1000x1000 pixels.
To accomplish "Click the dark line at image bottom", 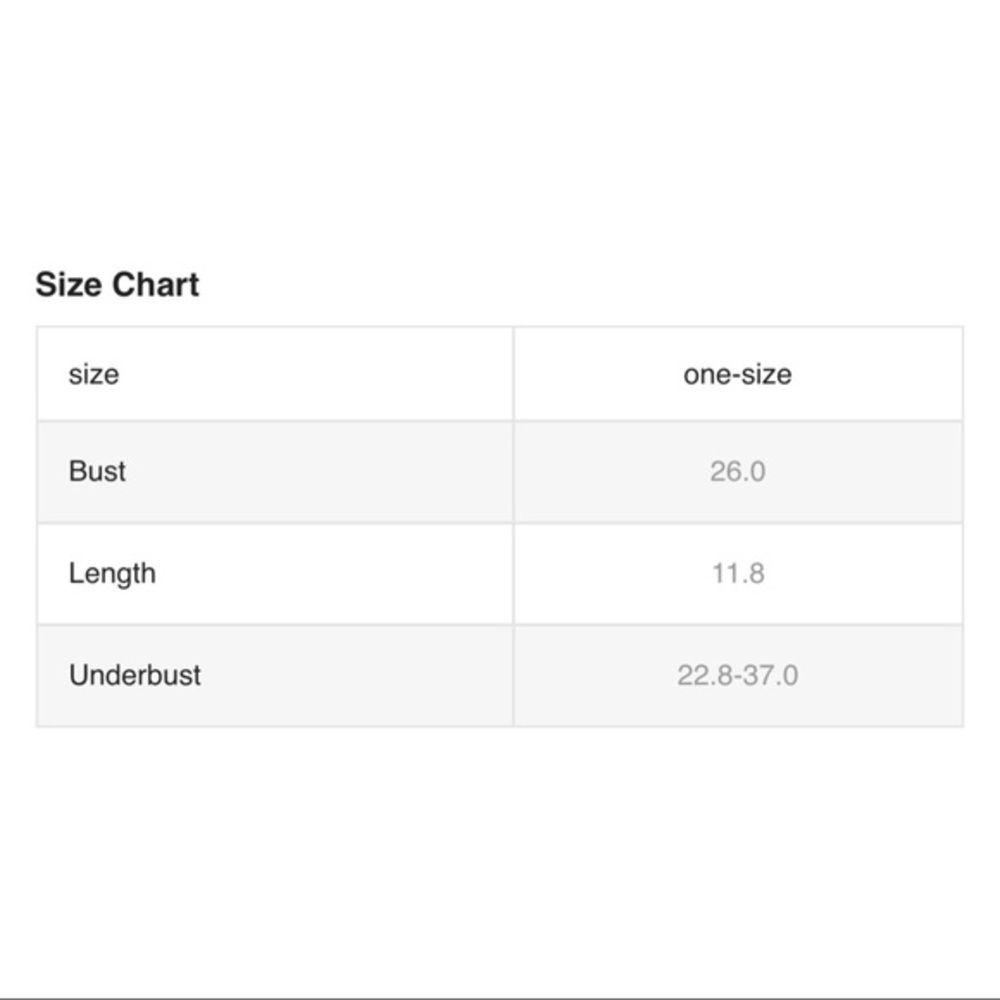I will pyautogui.click(x=500, y=998).
